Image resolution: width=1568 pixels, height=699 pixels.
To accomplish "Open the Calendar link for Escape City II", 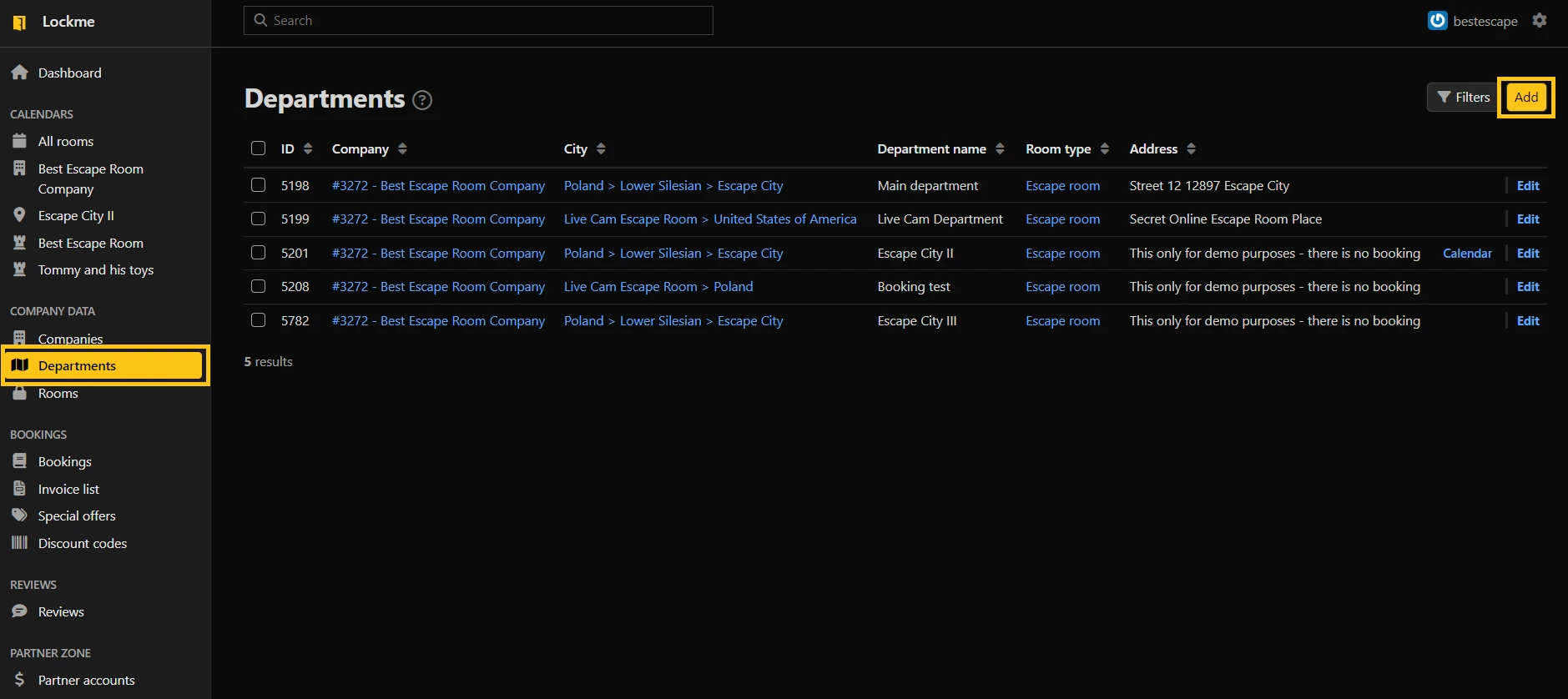I will click(x=1467, y=254).
